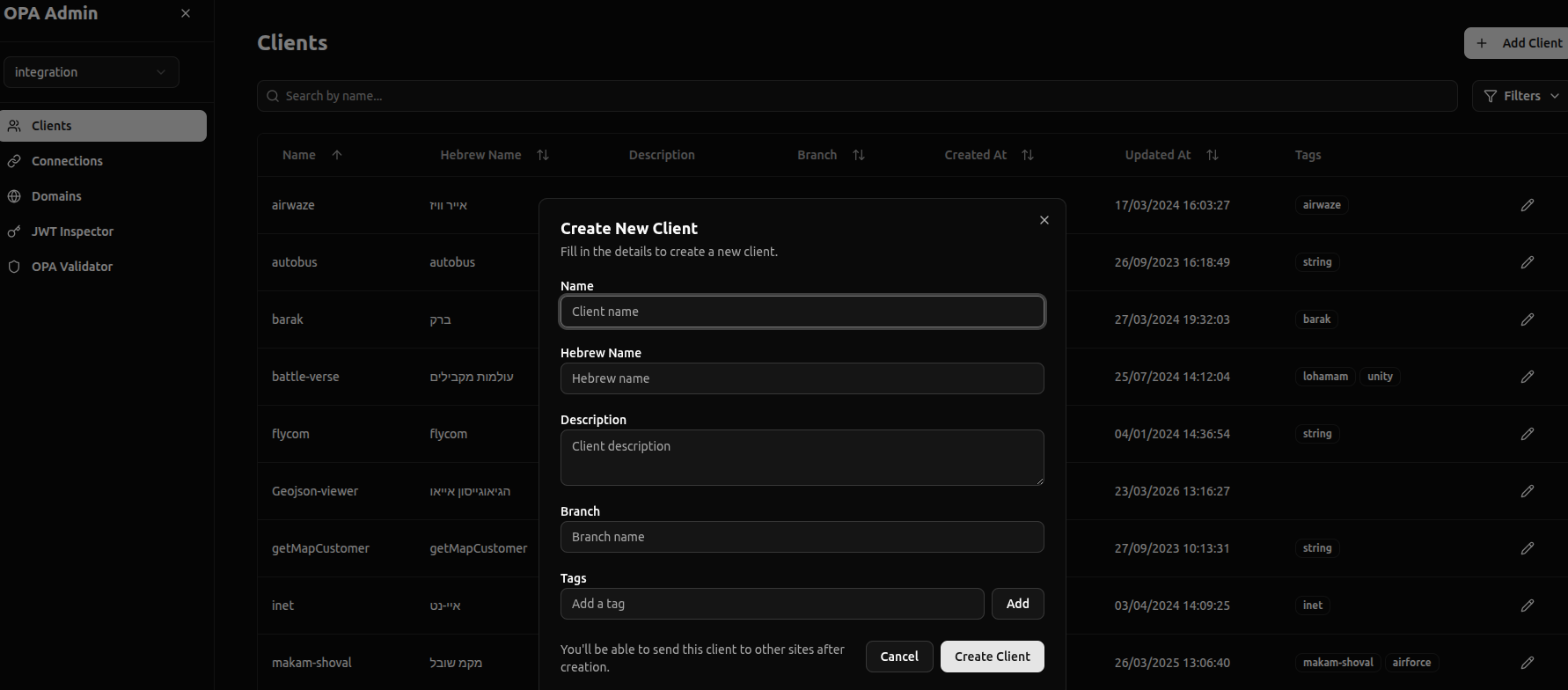Open the JWT Inspector page
The height and width of the screenshot is (690, 1568).
pos(104,231)
